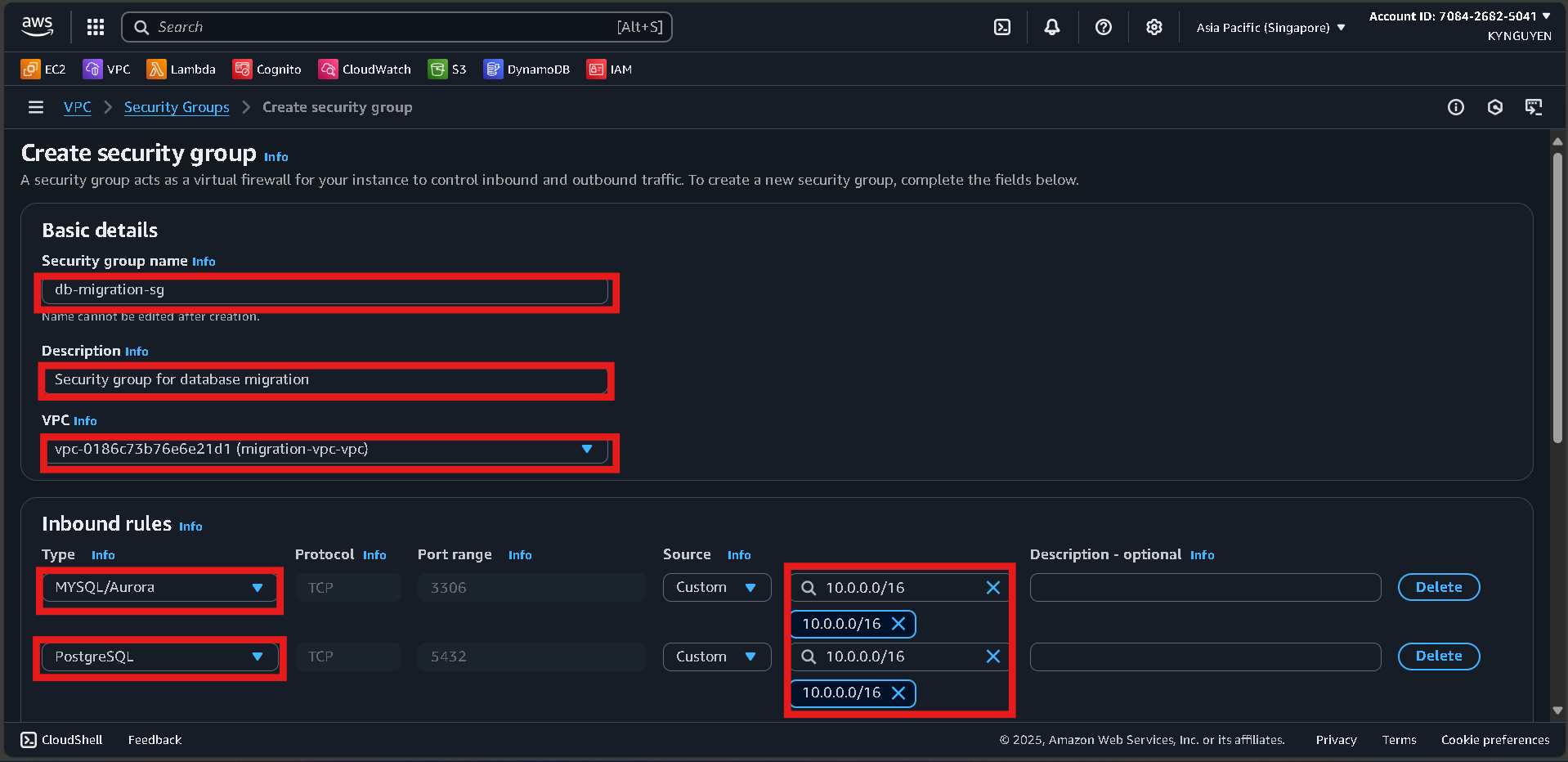The height and width of the screenshot is (762, 1568).
Task: Open the AWS settings gear
Action: click(1154, 27)
